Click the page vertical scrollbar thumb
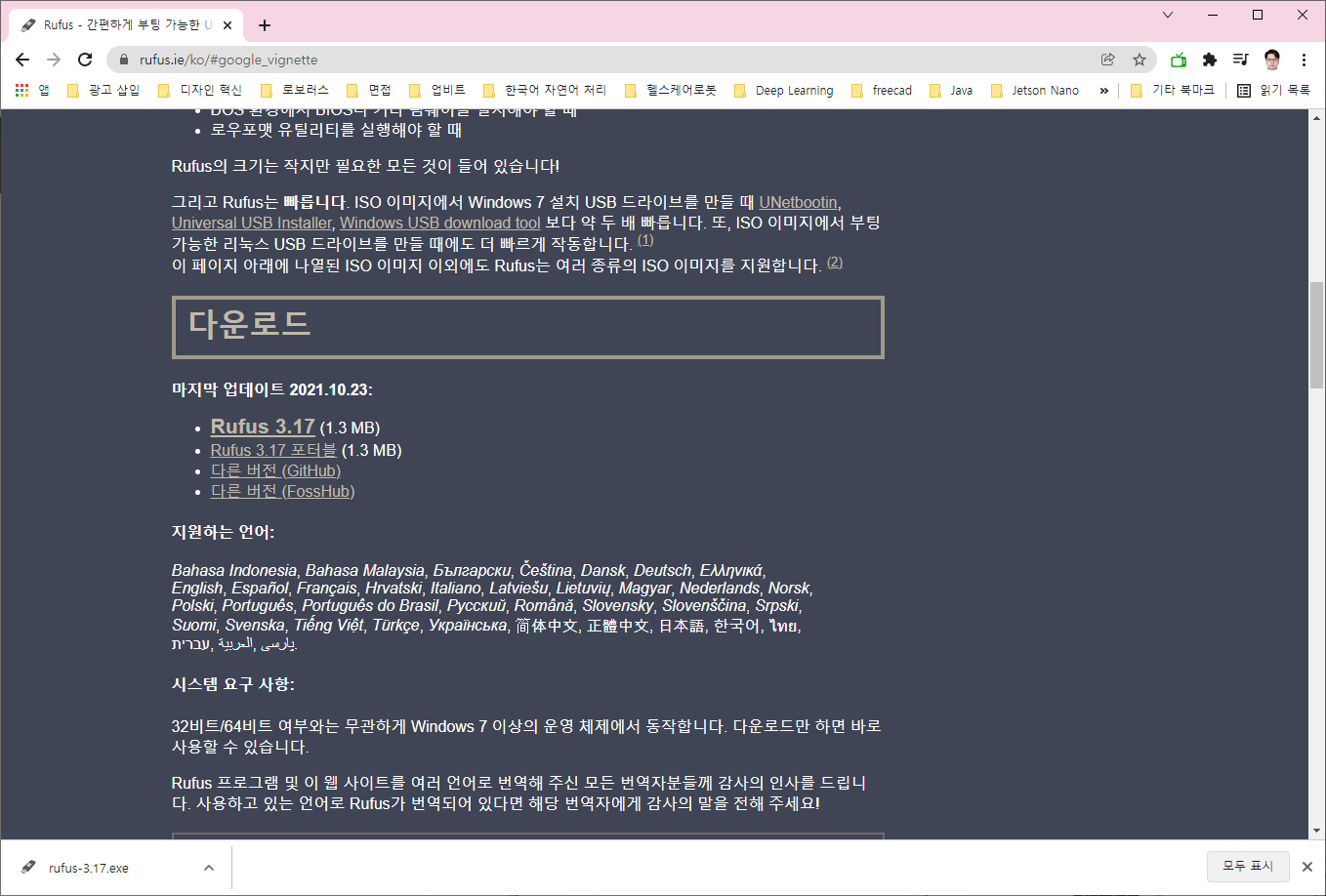Image resolution: width=1326 pixels, height=896 pixels. [x=1317, y=335]
